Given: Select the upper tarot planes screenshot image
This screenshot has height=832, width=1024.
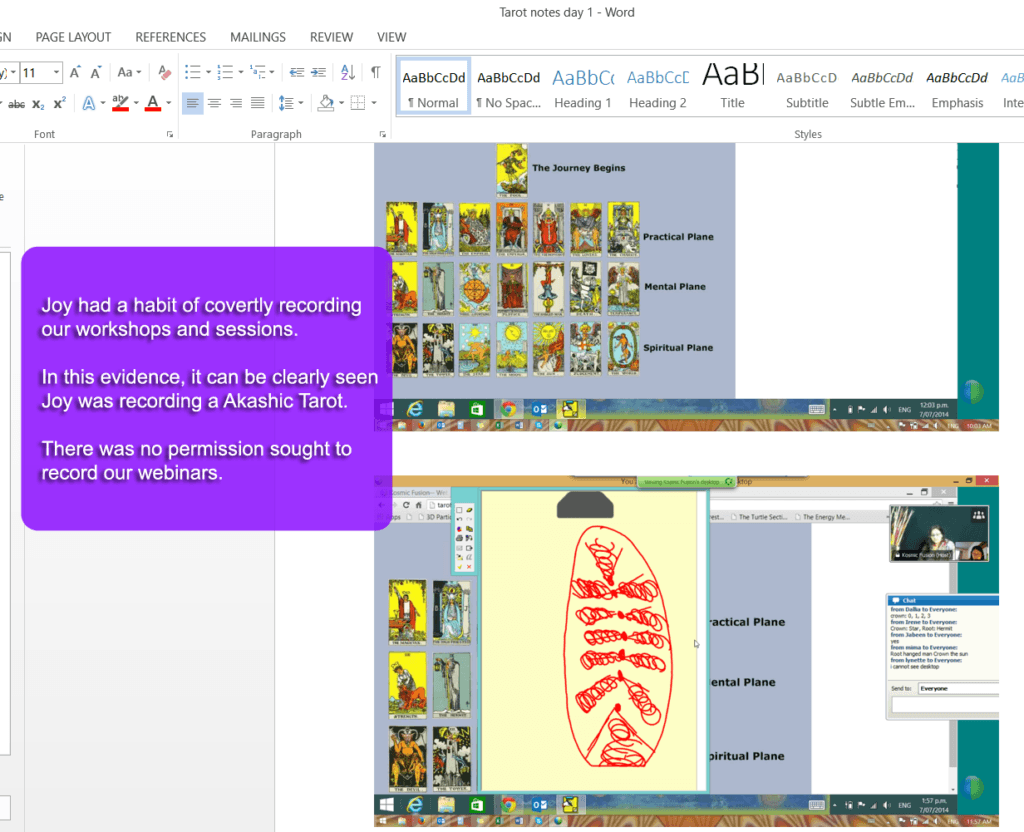Looking at the screenshot, I should pyautogui.click(x=686, y=287).
